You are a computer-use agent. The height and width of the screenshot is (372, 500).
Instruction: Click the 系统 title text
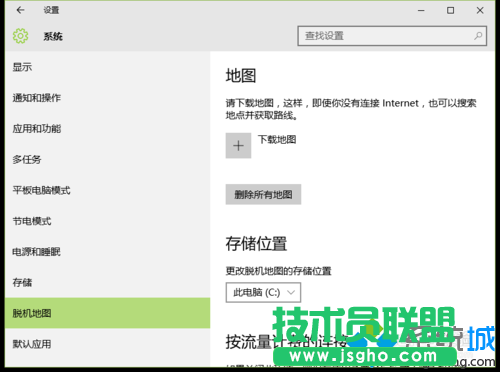tap(53, 36)
